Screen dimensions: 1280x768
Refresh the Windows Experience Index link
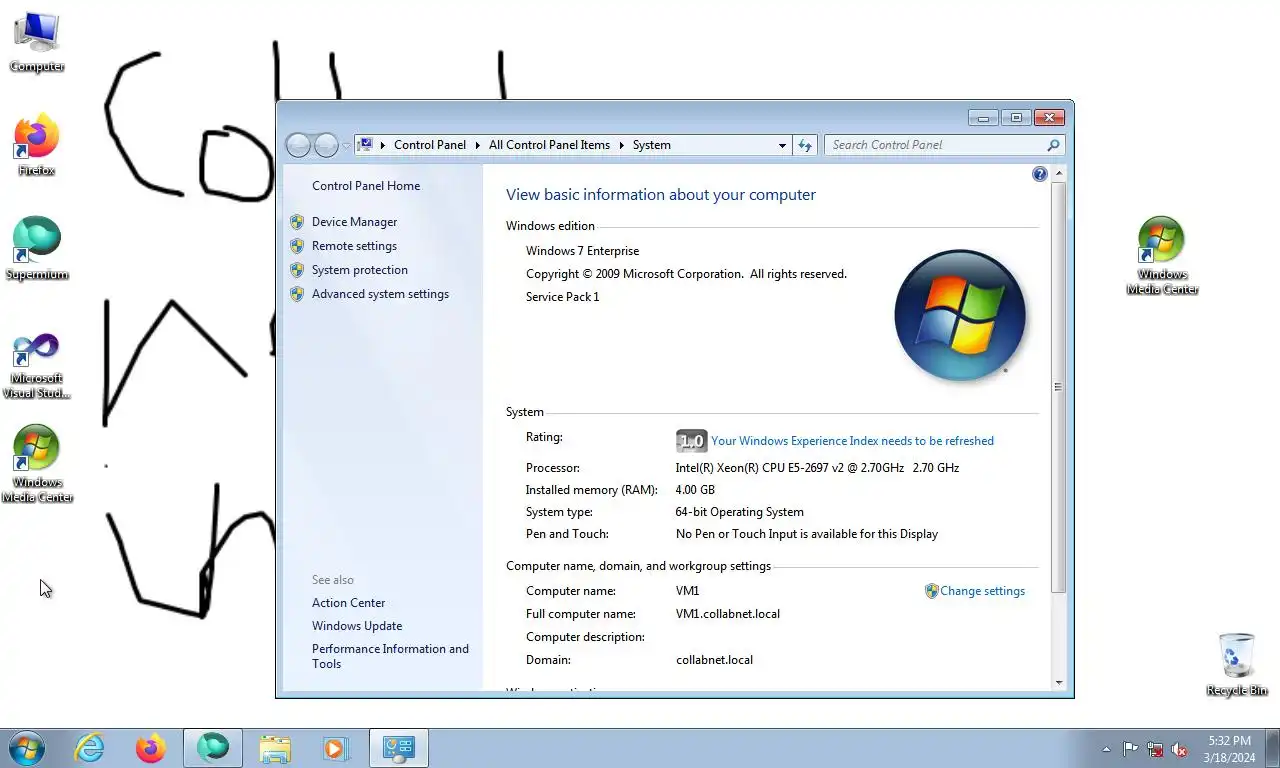click(852, 441)
